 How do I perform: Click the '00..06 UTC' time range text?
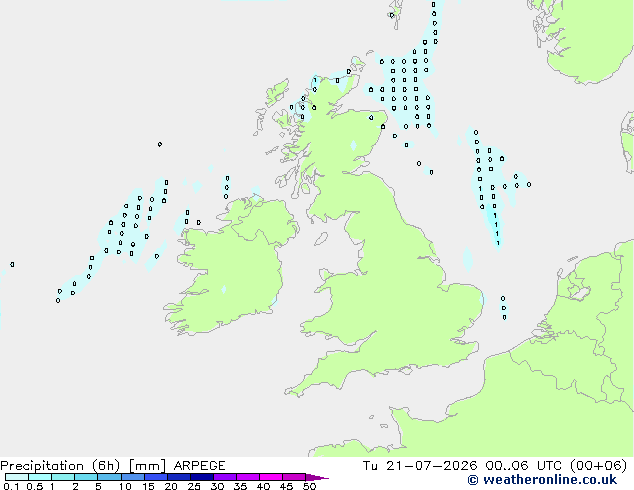point(524,466)
